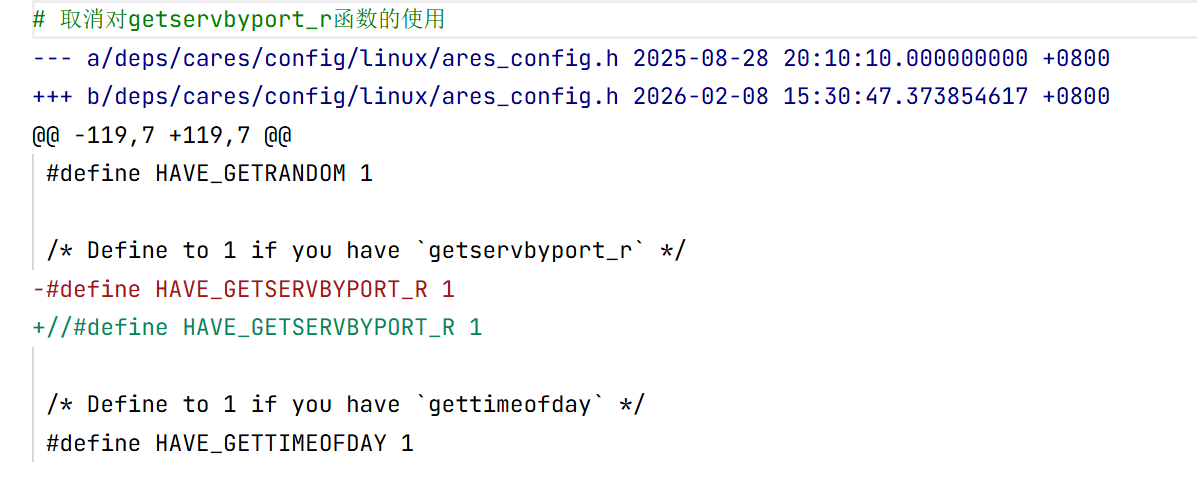This screenshot has height=495, width=1197.
Task: Click the 2025-08-28 date in the old file header
Action: tap(701, 58)
